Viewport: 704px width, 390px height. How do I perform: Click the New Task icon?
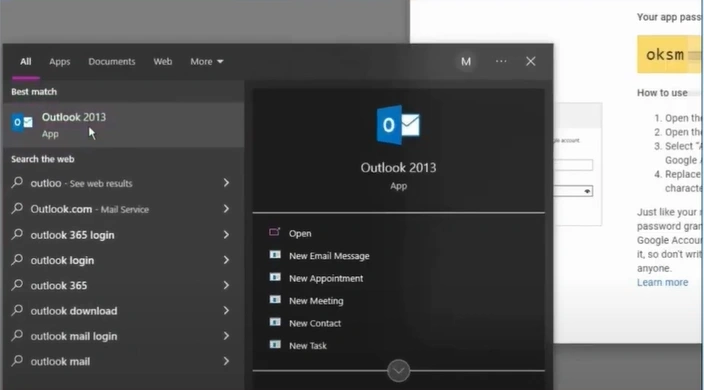(x=275, y=345)
